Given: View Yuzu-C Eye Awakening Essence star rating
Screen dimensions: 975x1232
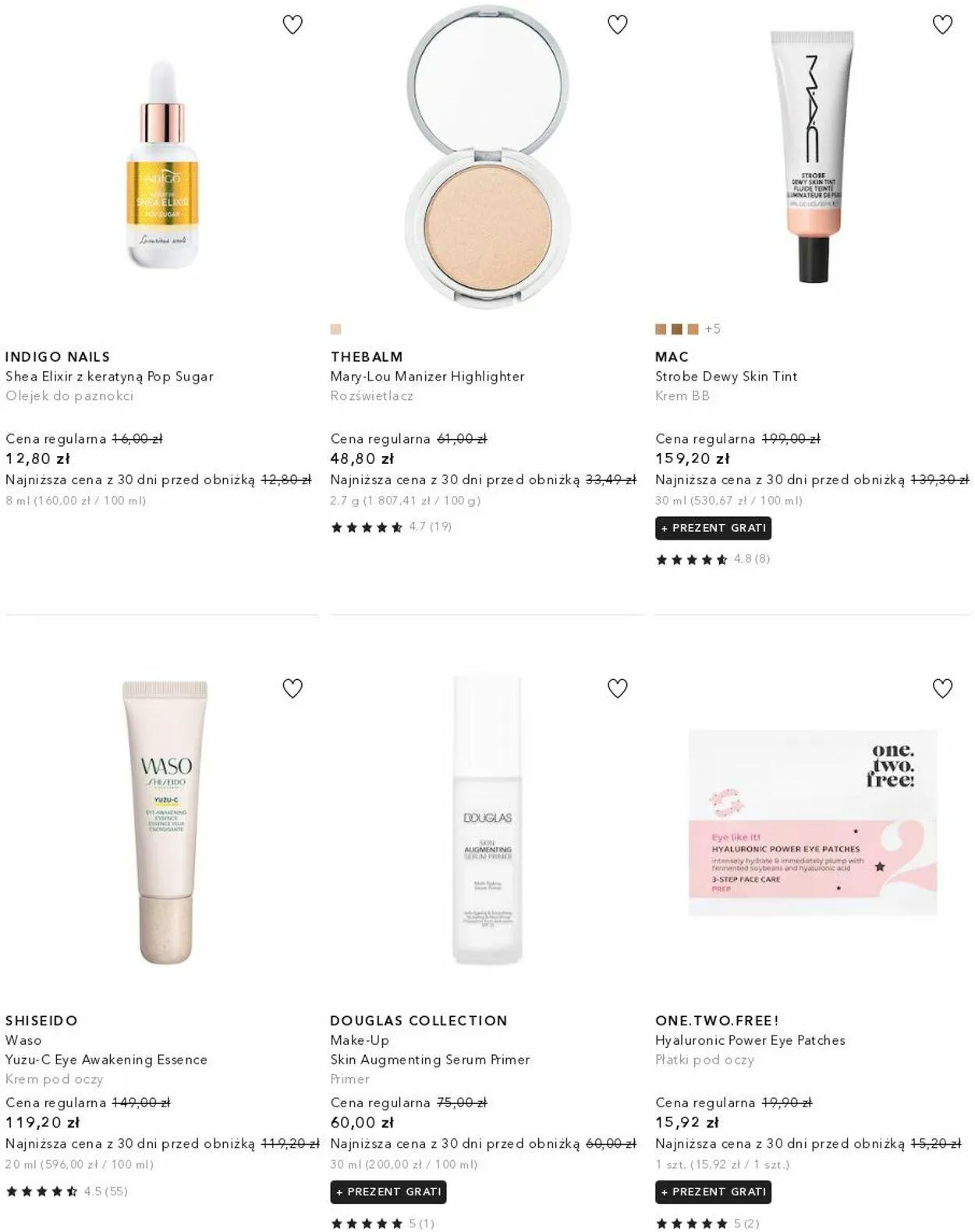Looking at the screenshot, I should tap(66, 1191).
